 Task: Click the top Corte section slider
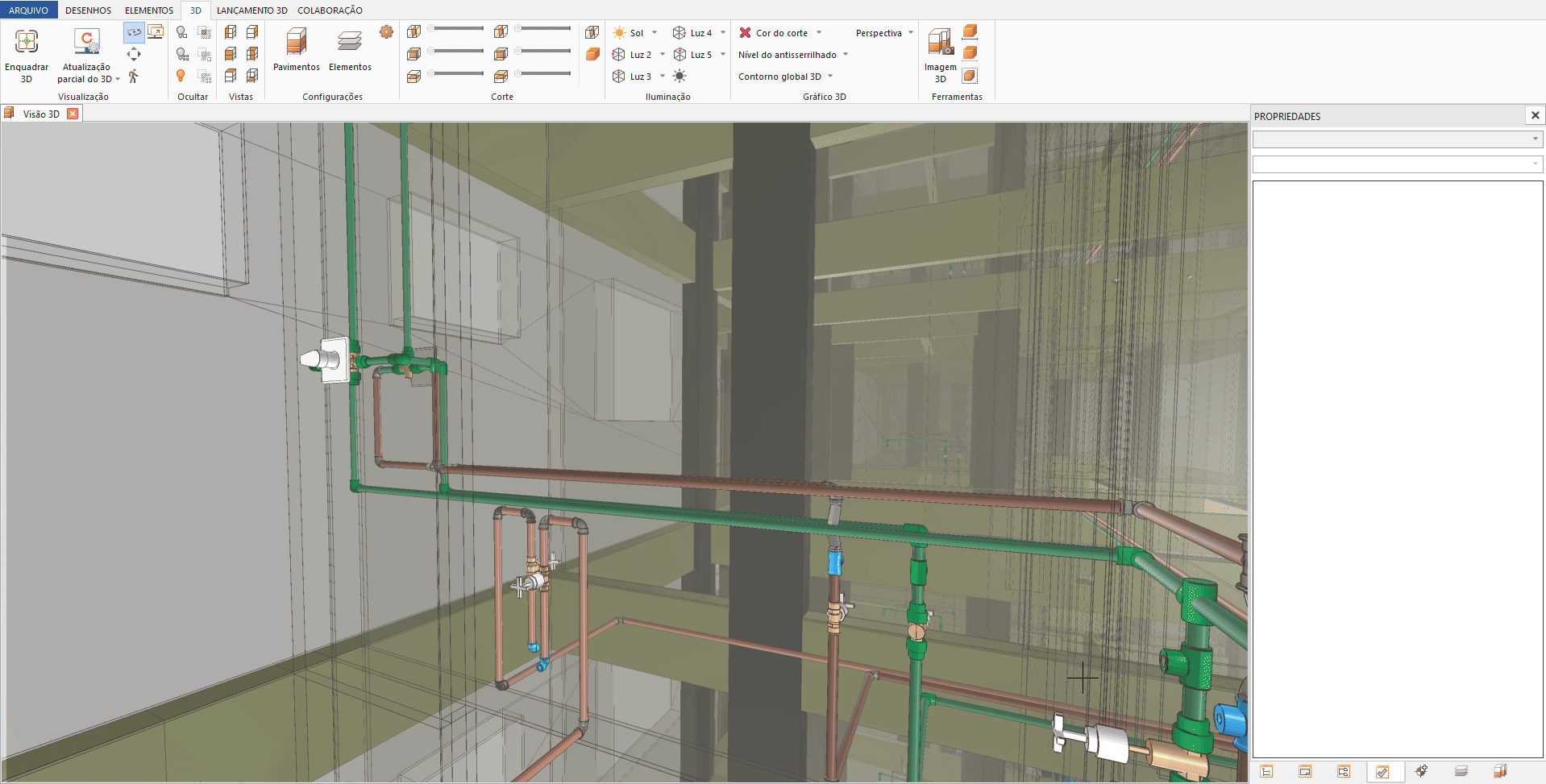457,29
